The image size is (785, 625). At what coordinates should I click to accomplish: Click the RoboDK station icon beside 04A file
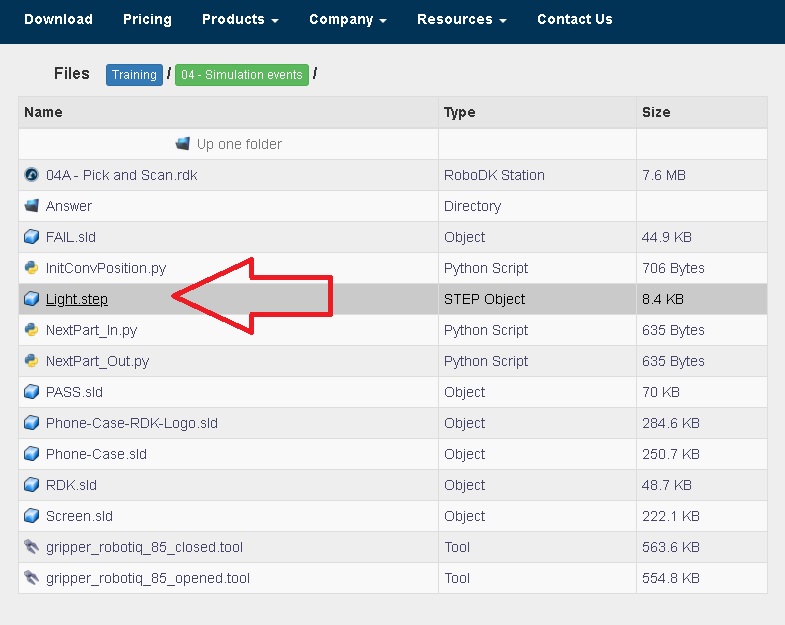point(31,175)
